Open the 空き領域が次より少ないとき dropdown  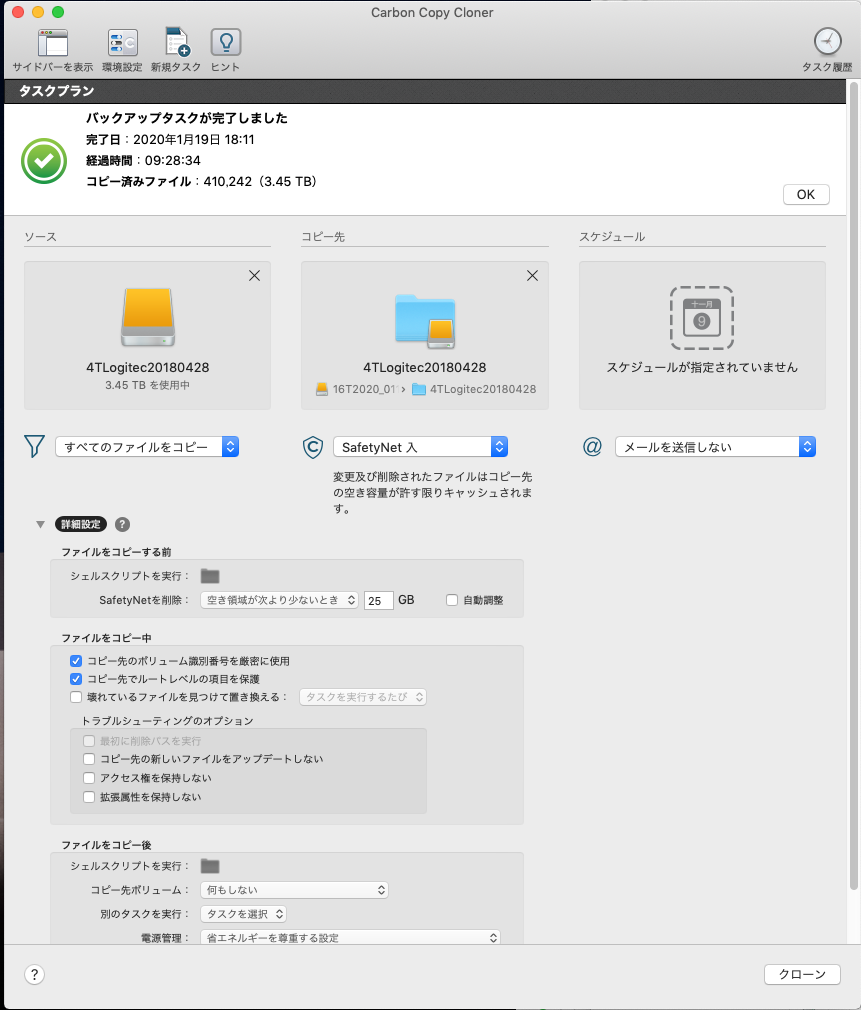pos(279,600)
